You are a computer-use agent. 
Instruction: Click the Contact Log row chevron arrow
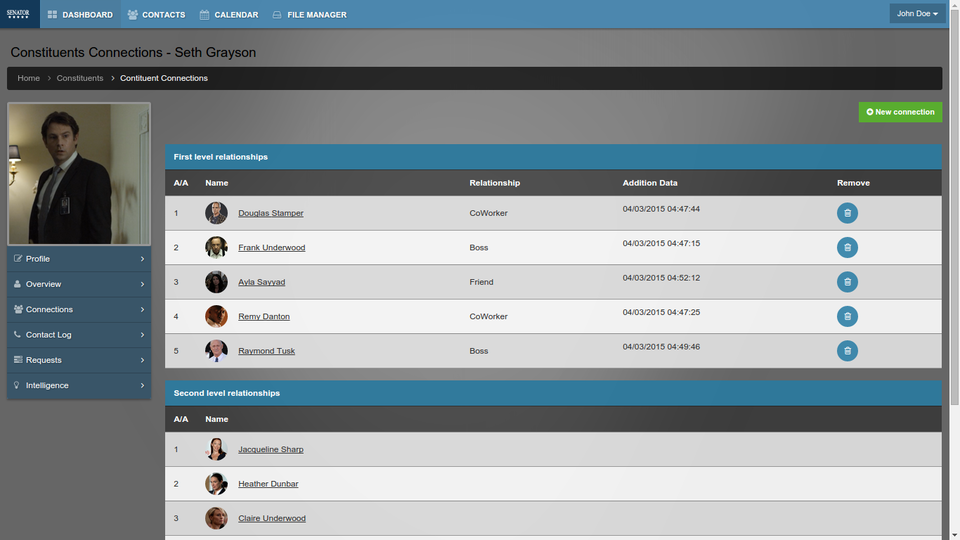[x=142, y=335]
